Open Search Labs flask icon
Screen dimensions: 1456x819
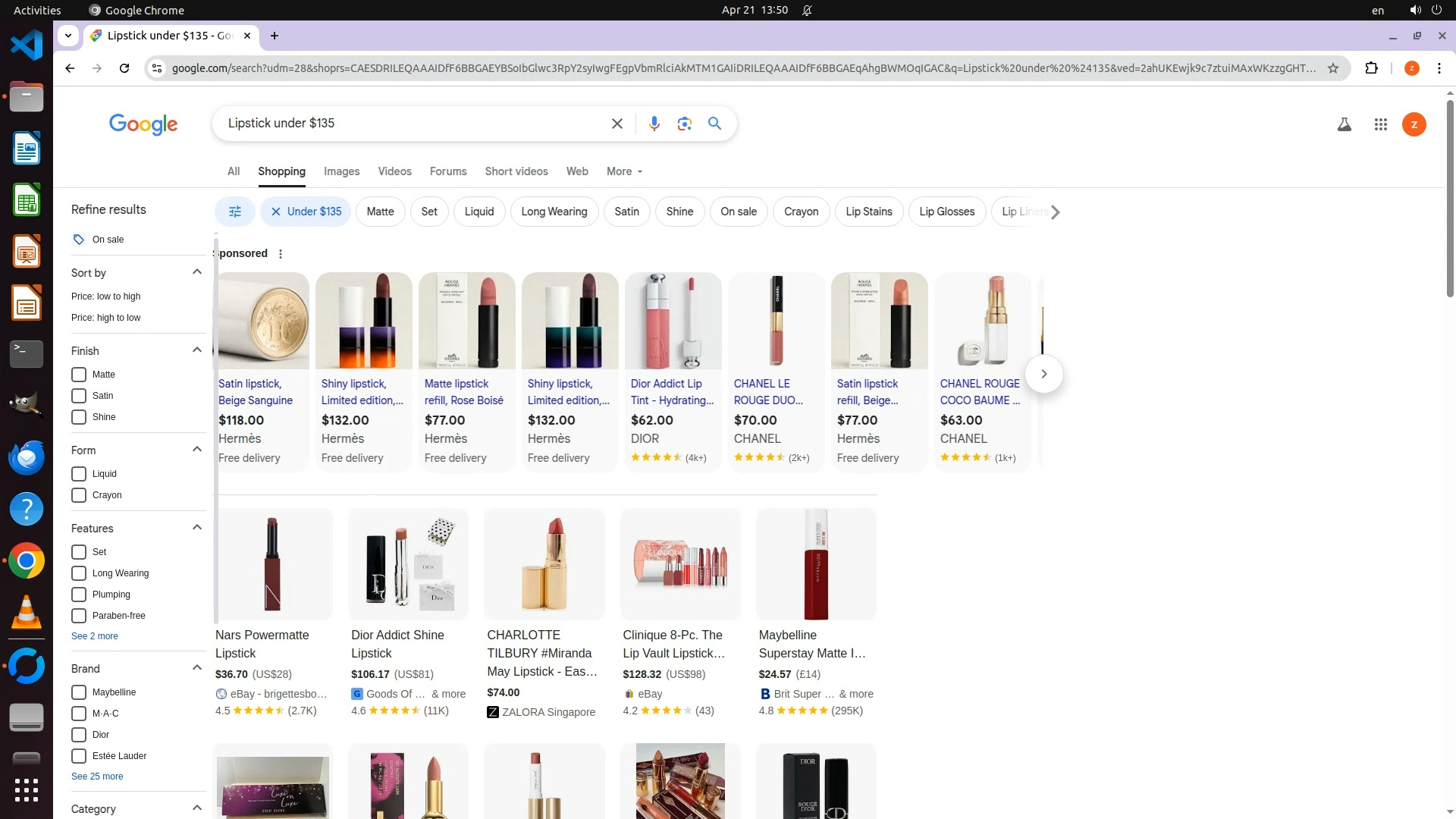[x=1344, y=125]
